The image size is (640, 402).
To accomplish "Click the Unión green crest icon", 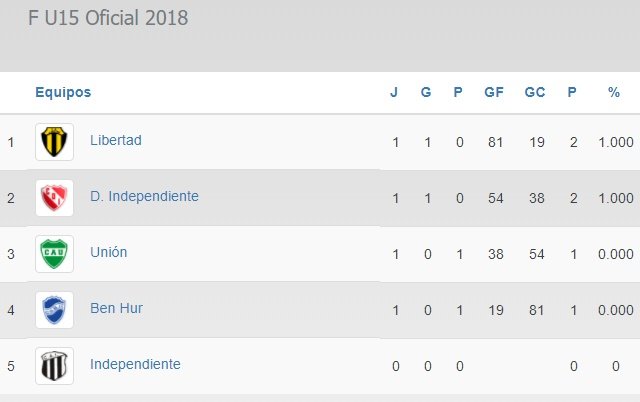I will tap(54, 253).
